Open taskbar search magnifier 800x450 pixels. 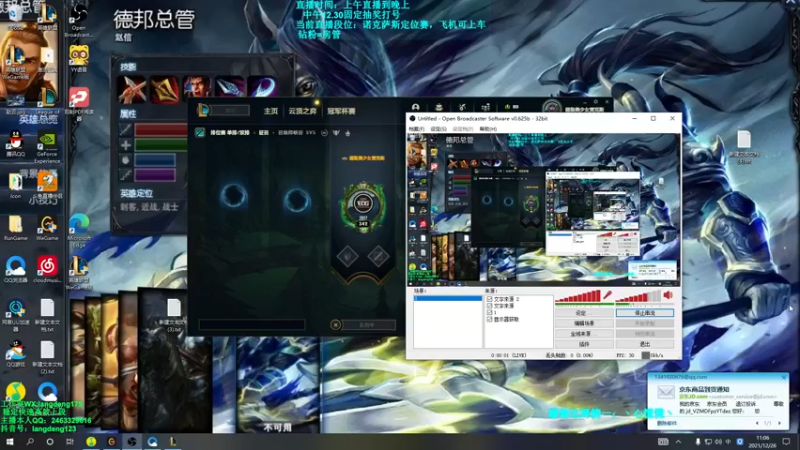tap(30, 441)
